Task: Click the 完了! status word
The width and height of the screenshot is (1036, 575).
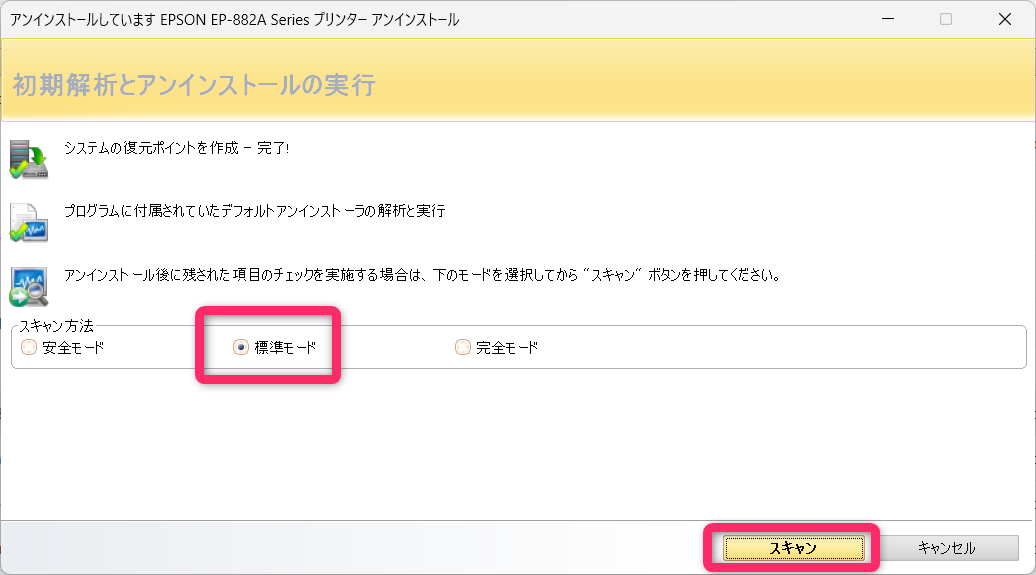Action: pos(270,147)
